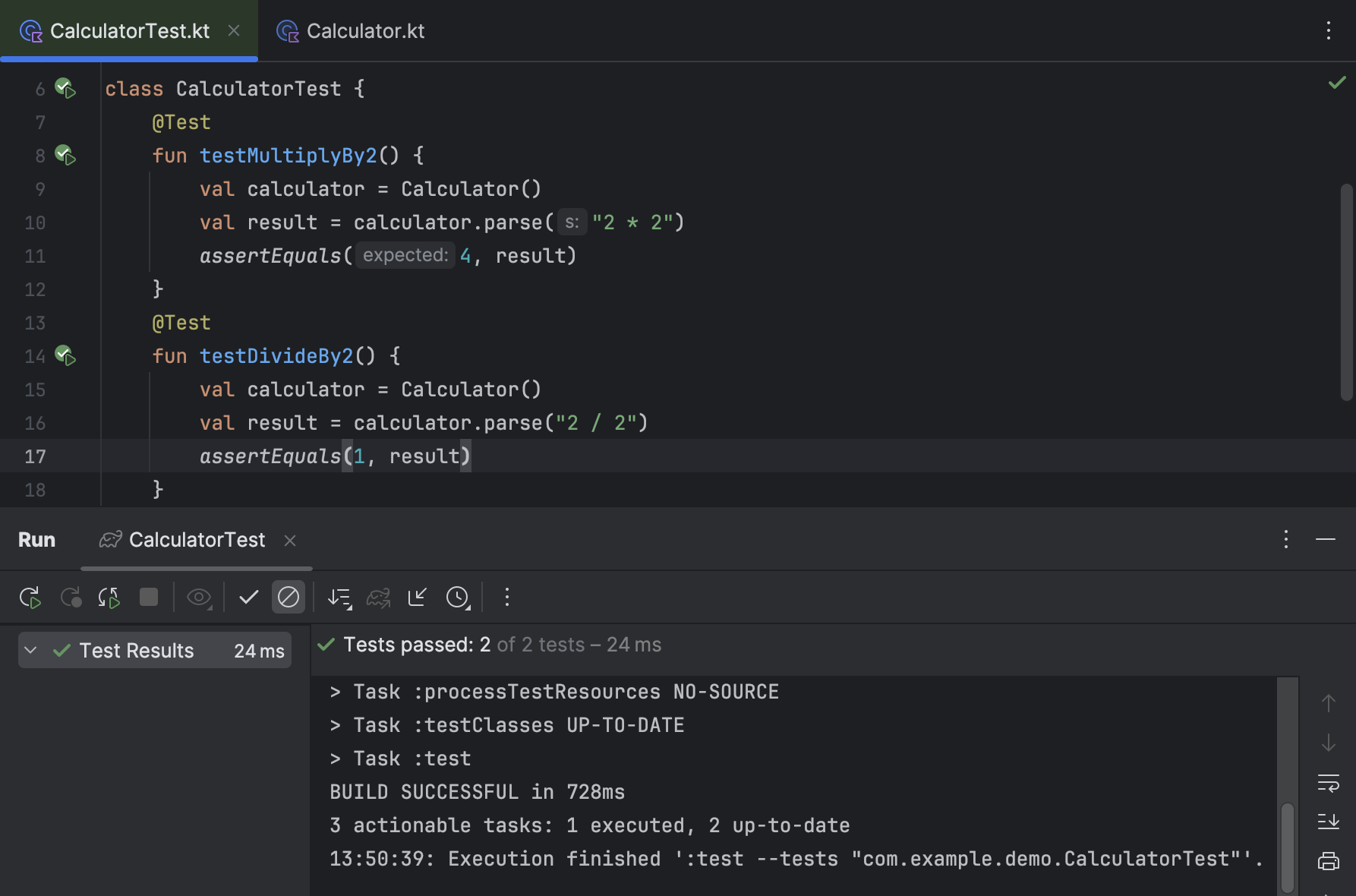Toggle Show Ignored tests filter
The height and width of the screenshot is (896, 1356).
point(289,598)
